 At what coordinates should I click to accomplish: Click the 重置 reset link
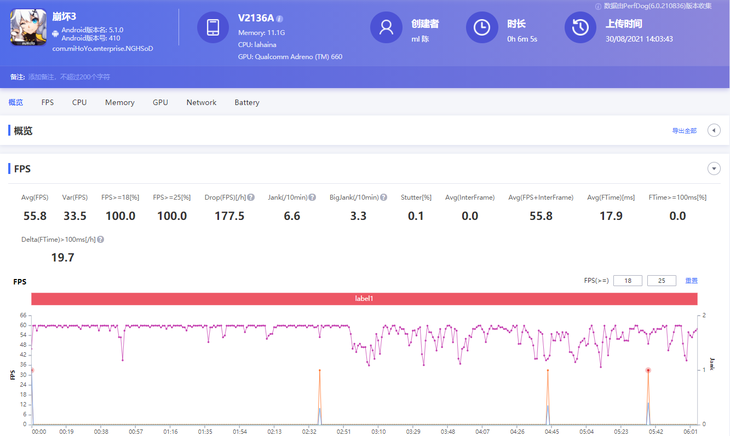pyautogui.click(x=691, y=281)
